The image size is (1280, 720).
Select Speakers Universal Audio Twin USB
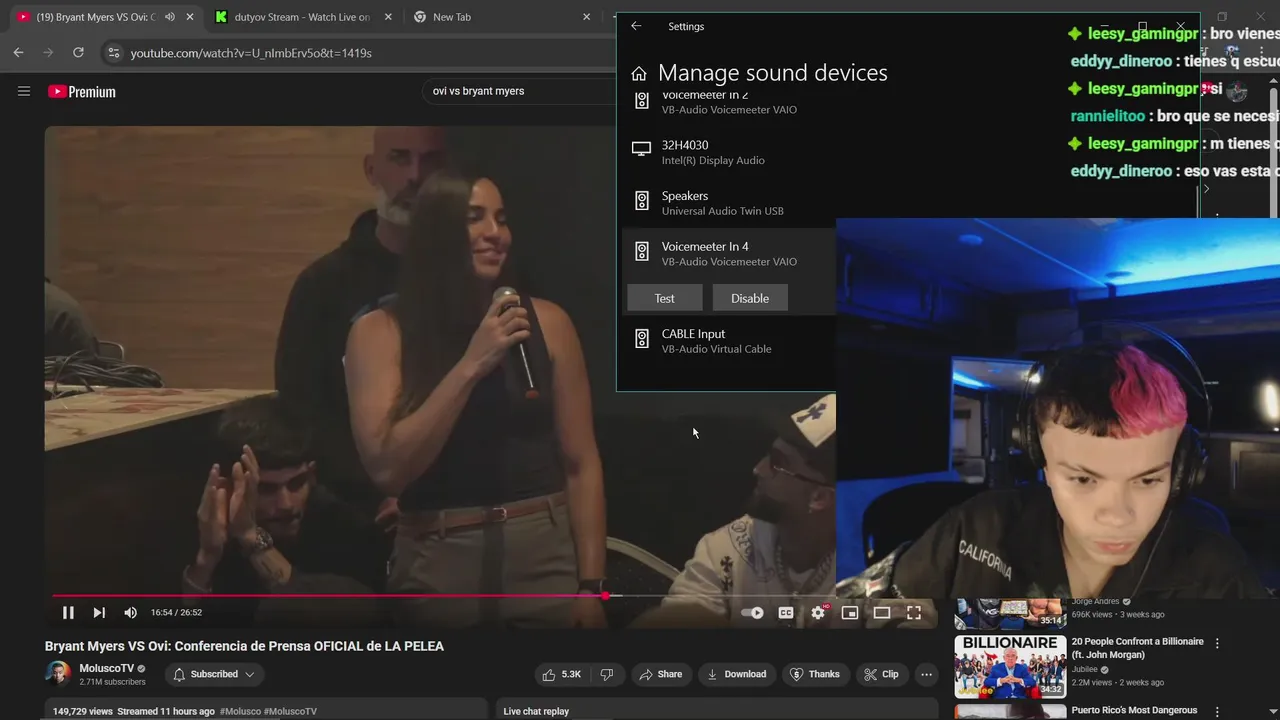point(726,203)
